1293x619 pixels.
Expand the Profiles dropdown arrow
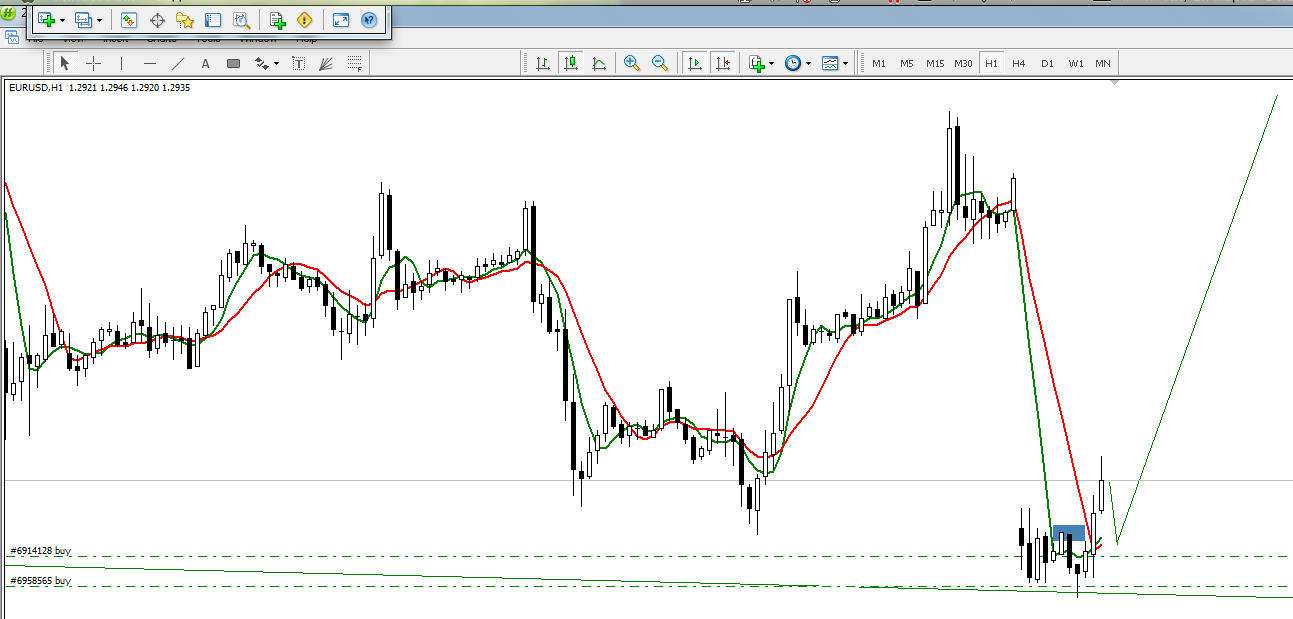point(99,20)
